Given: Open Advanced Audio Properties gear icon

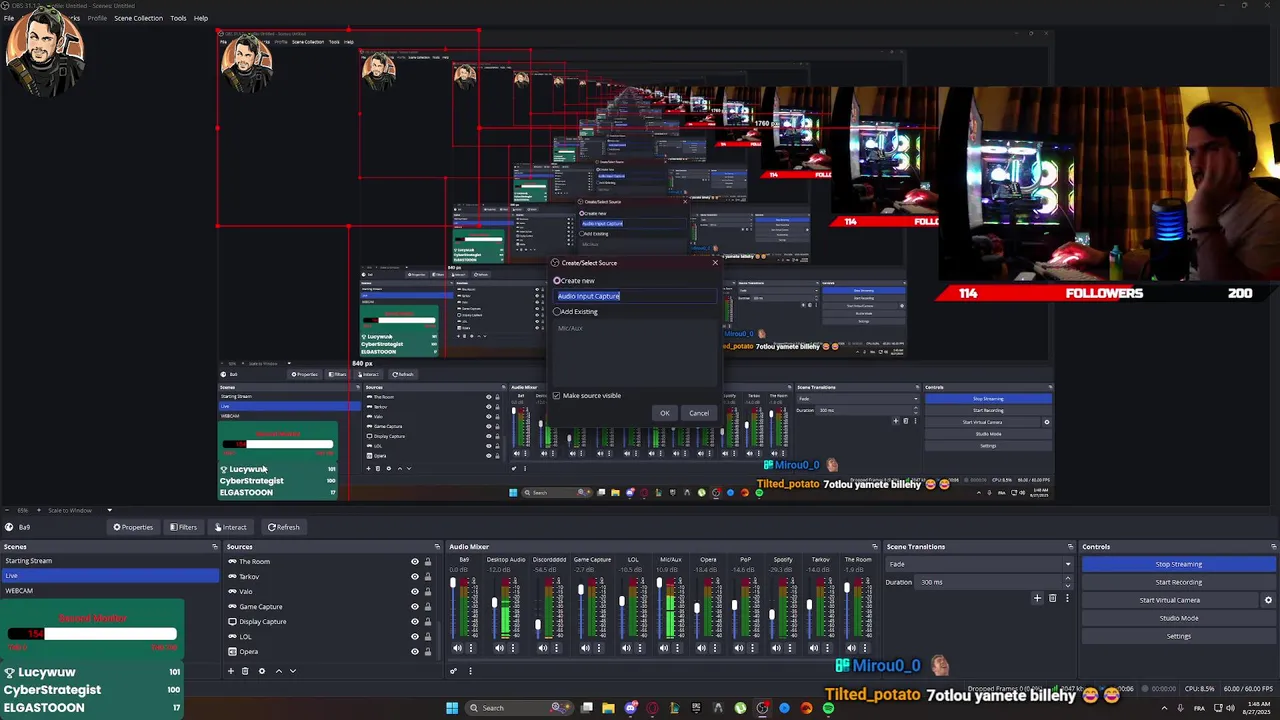Looking at the screenshot, I should click(453, 671).
